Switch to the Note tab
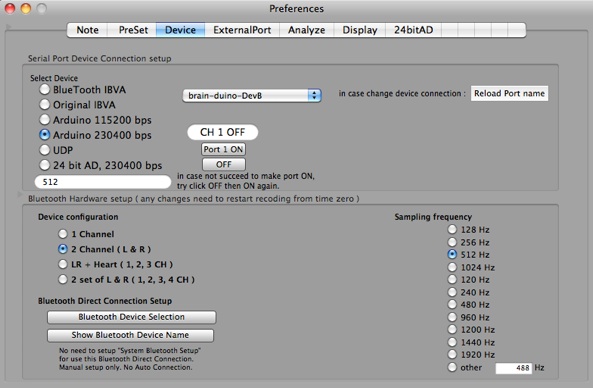Screen dimensions: 593x388 point(87,30)
